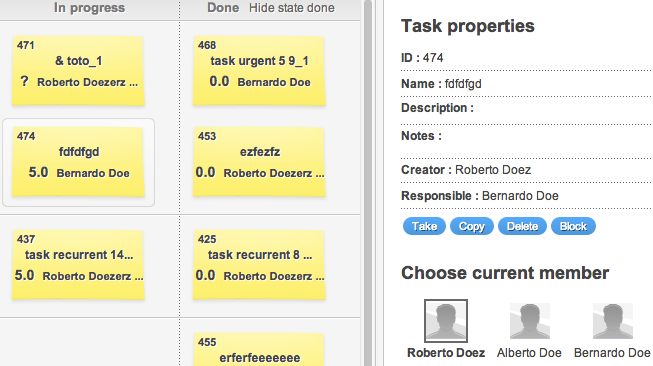Open sticky note 455 erferfeeeeeee
This screenshot has height=366, width=653.
(x=259, y=349)
